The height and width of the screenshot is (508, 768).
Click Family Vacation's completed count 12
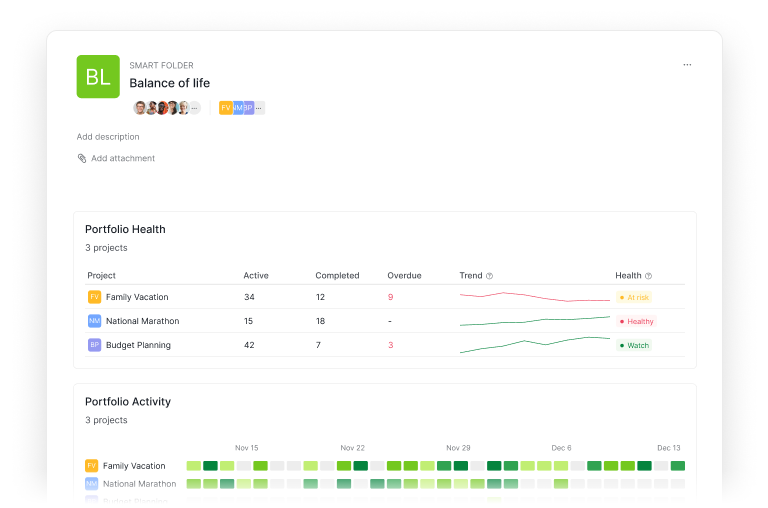(x=320, y=297)
